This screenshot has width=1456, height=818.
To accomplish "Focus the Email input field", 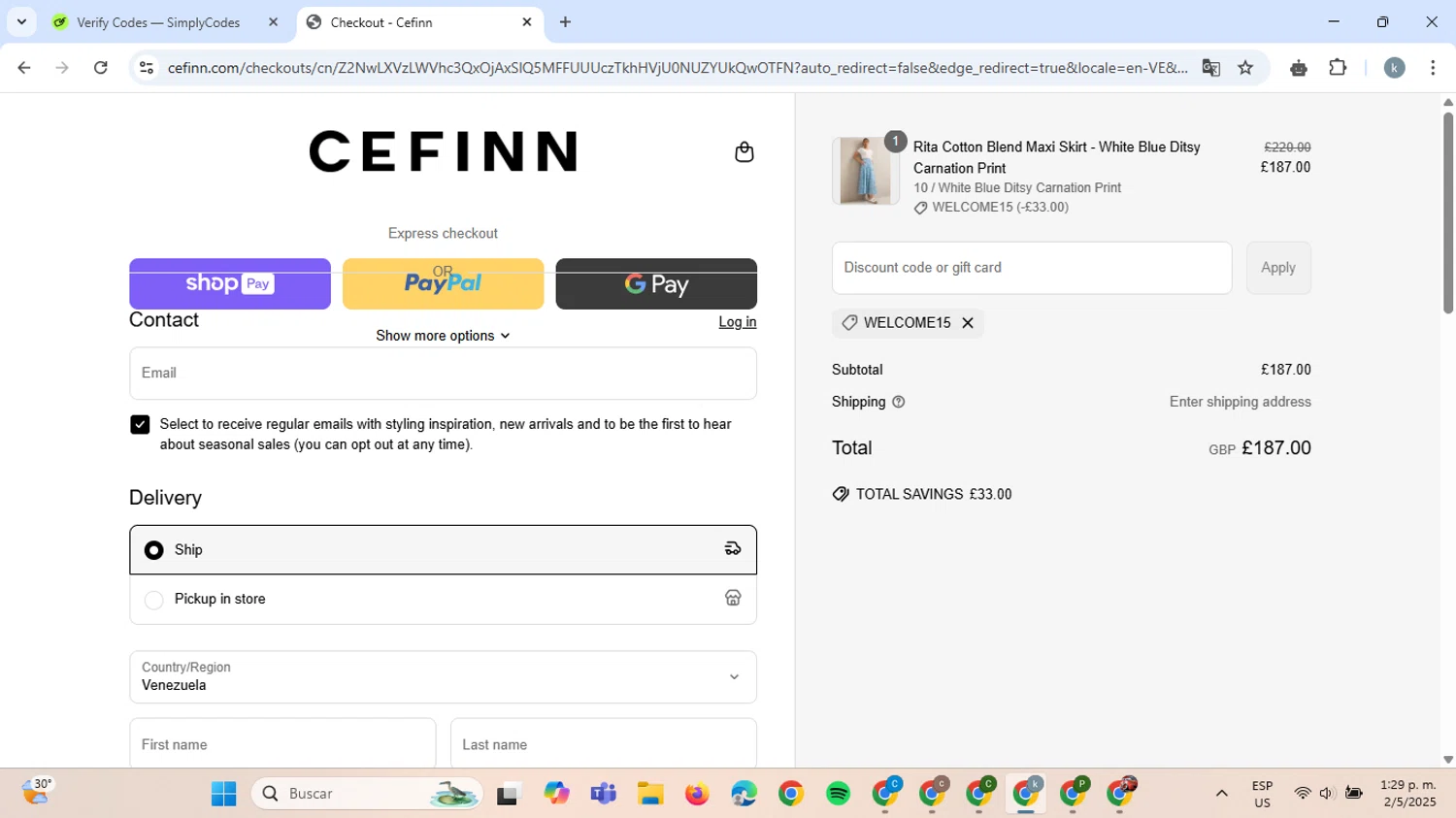I will pos(443,374).
